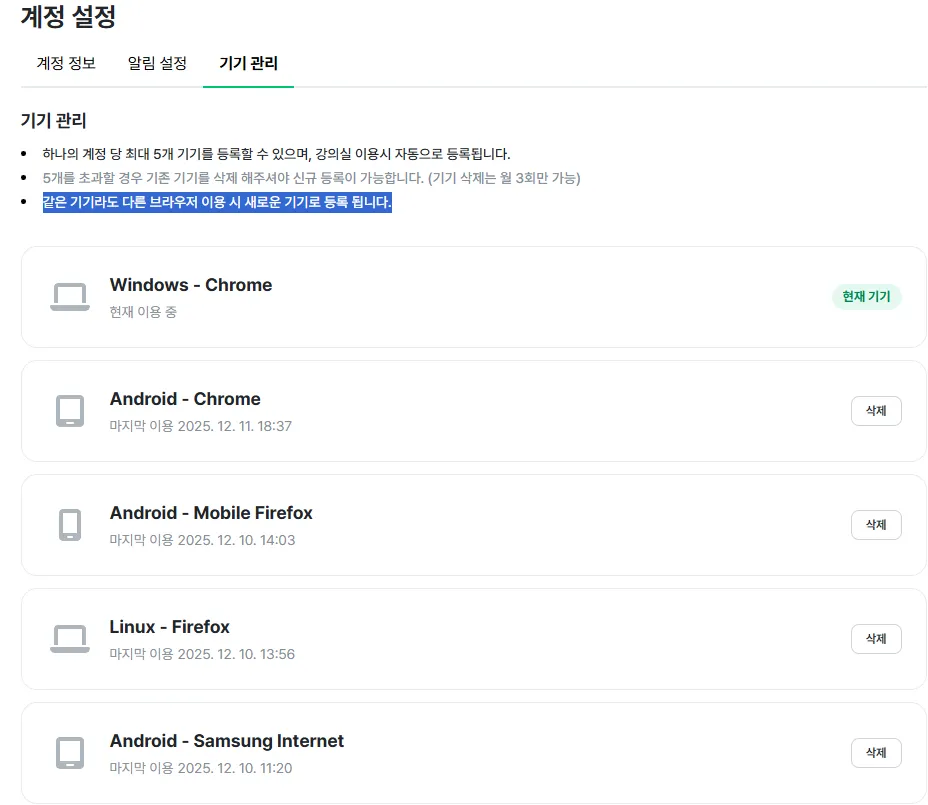Click the tablet icon for Android - Chrome
928x805 pixels.
[69, 411]
